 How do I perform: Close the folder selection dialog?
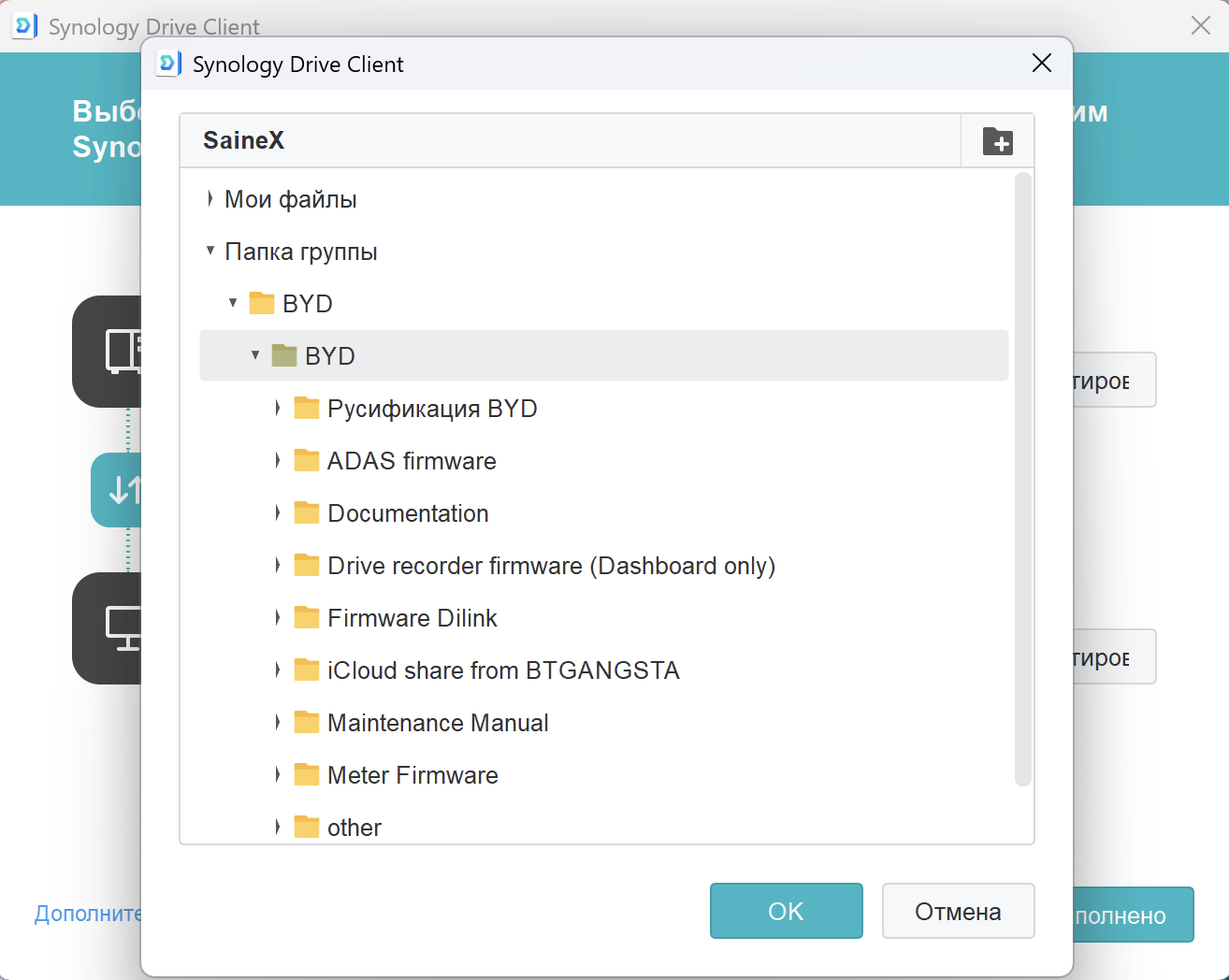pyautogui.click(x=1041, y=64)
